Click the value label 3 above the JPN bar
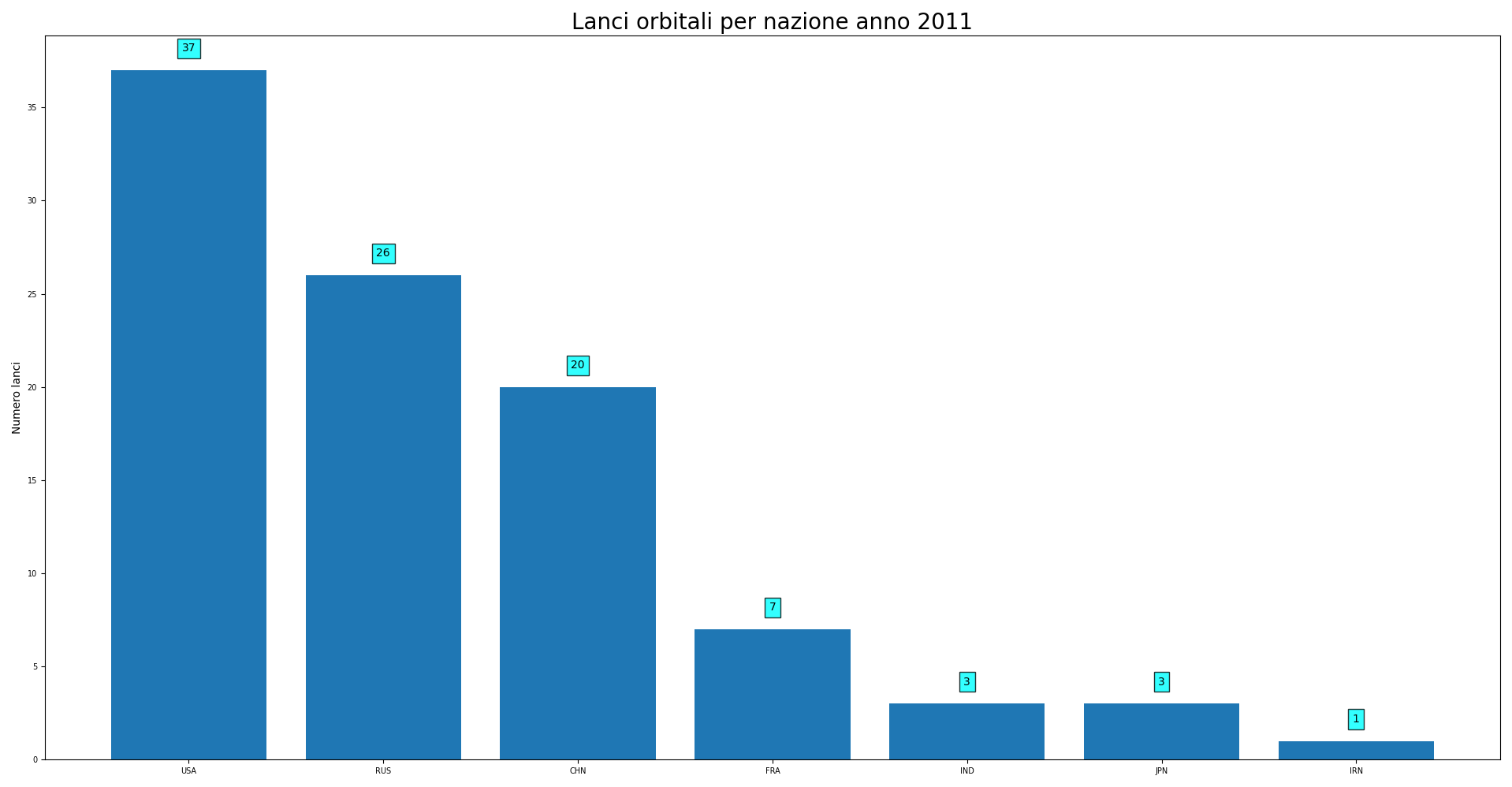1512x787 pixels. click(1161, 681)
